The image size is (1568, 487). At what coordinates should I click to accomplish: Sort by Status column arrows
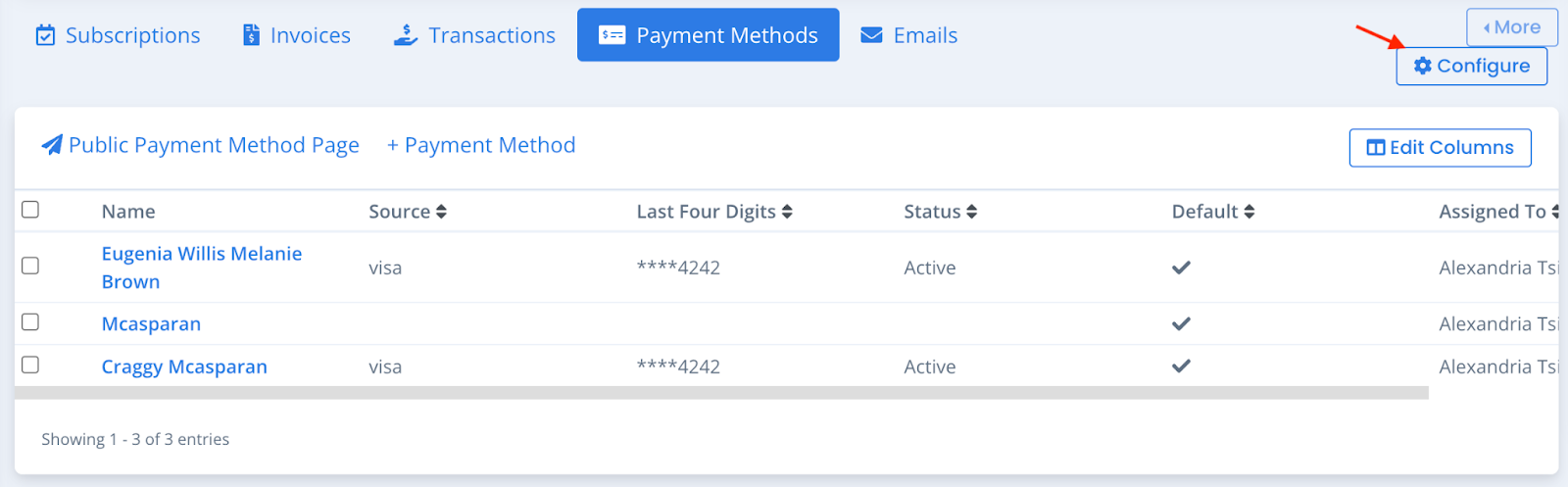point(971,212)
